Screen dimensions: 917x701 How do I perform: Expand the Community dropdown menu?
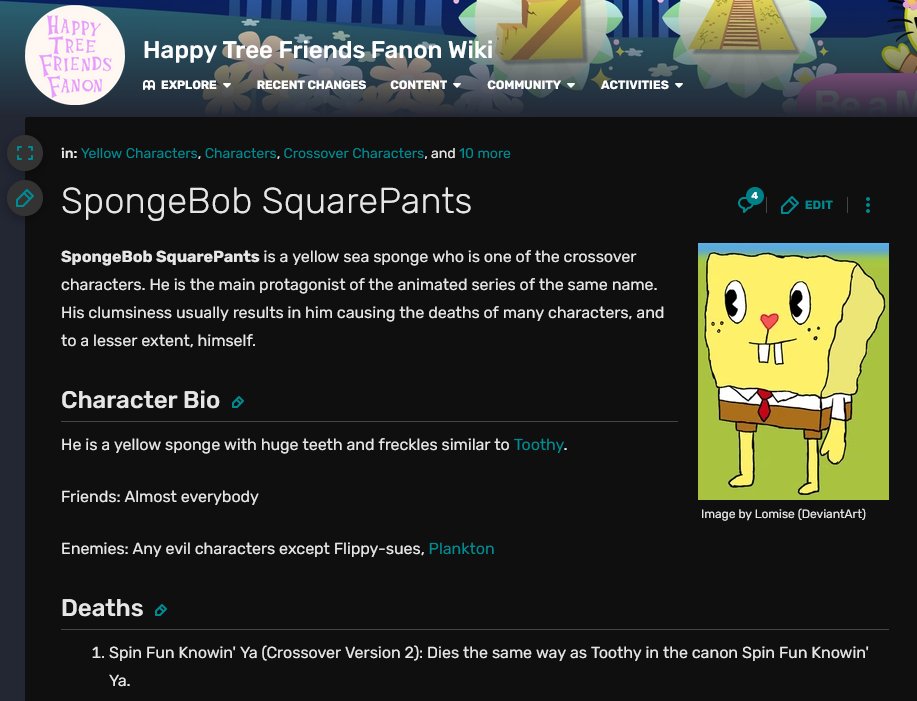pos(531,85)
